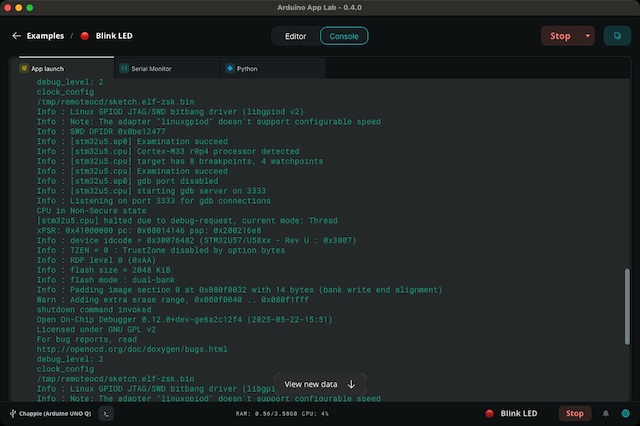
Task: Switch to Console view
Action: 343,36
